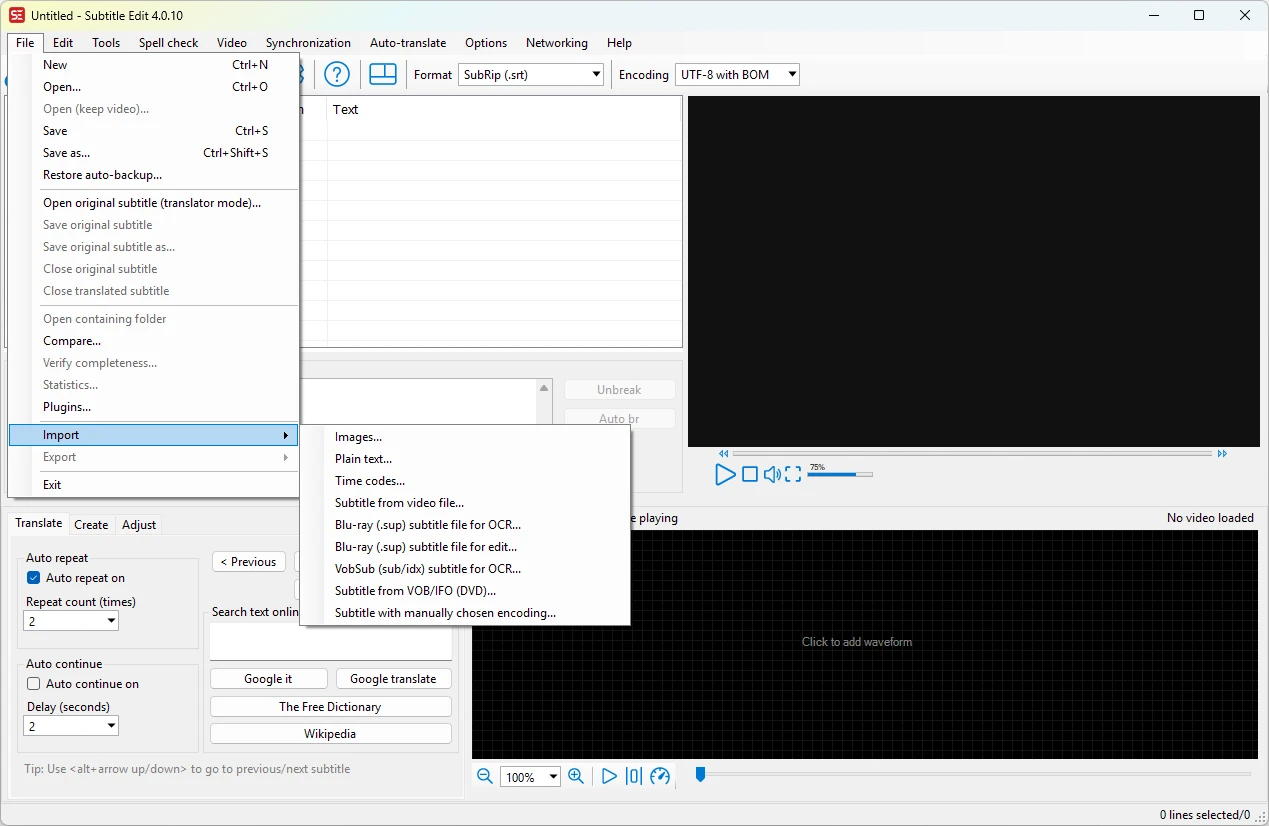Expand the Repeat count dropdown
1269x826 pixels.
point(71,621)
